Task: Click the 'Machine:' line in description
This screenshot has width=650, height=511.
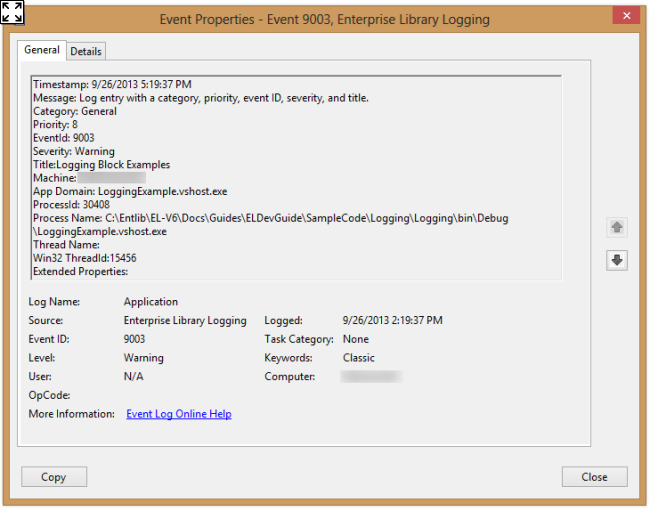Action: coord(90,178)
